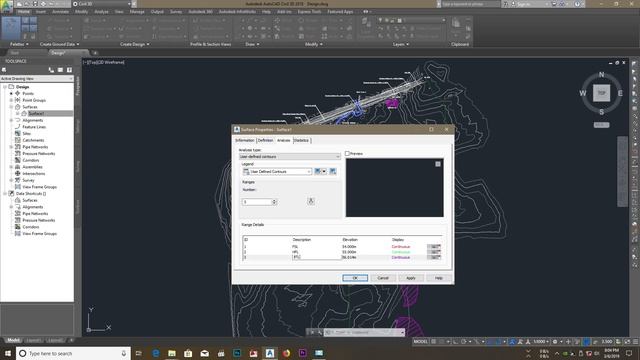
Task: Click the display color swatch for third range row
Action: 433,257
